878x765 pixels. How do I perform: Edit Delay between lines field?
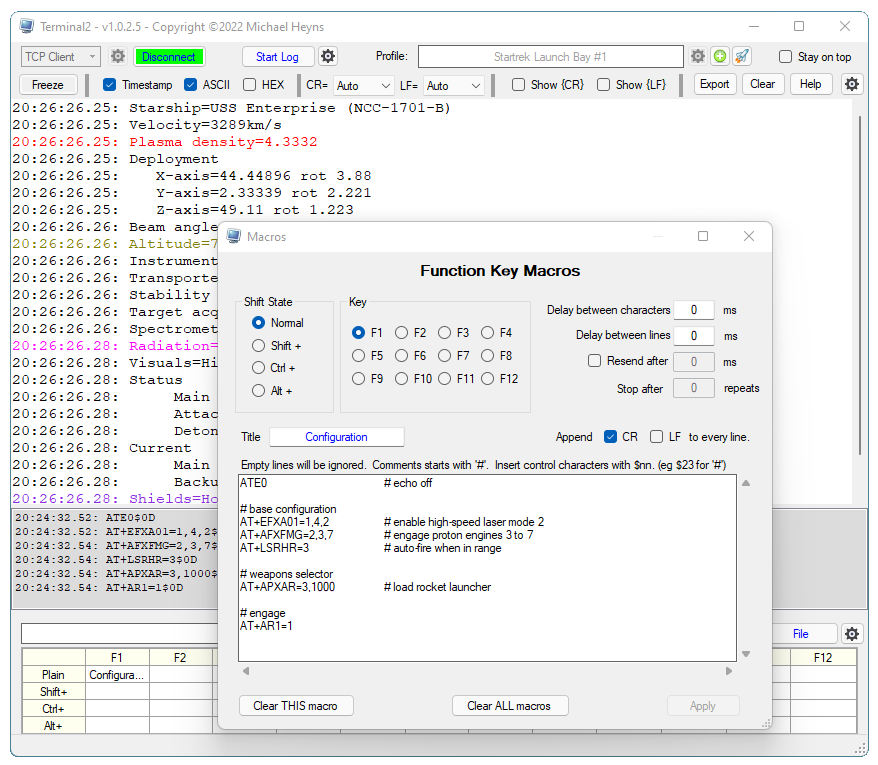point(694,335)
